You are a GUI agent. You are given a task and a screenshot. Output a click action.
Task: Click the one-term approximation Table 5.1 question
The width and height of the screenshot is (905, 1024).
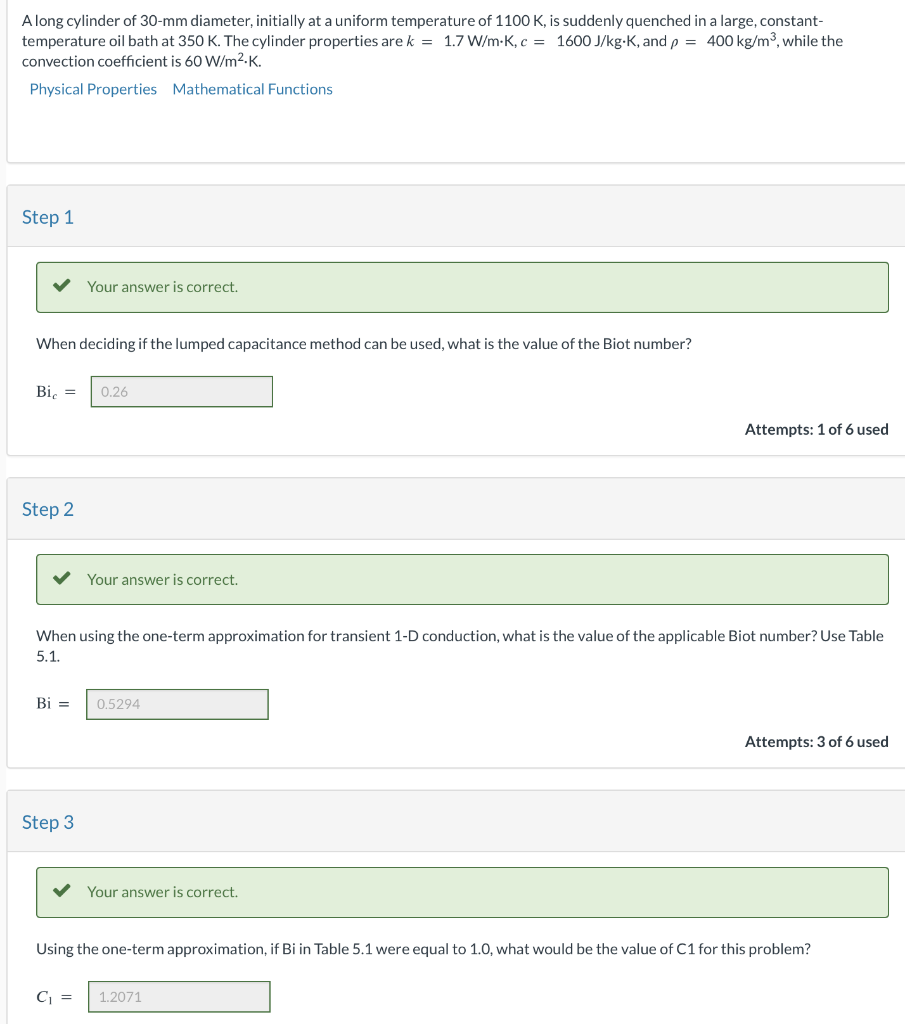(x=460, y=646)
